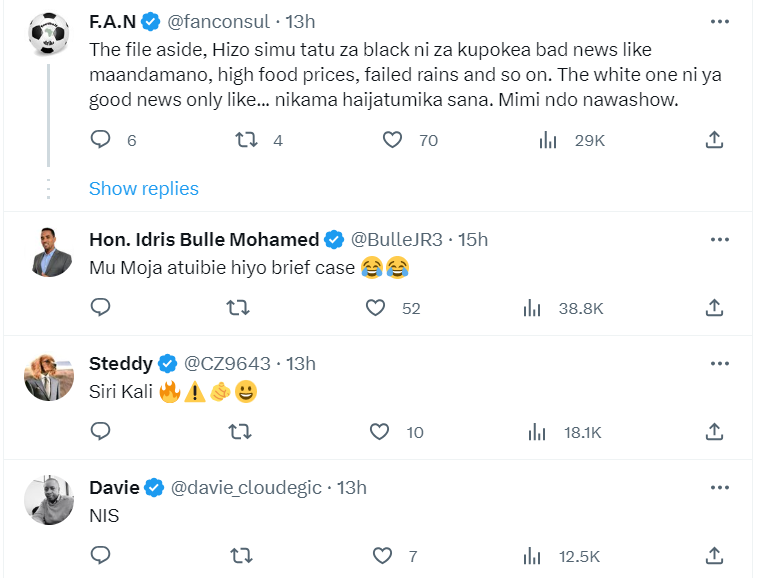Reply to Davie's 'NIS' tweet
770x578 pixels.
point(100,555)
